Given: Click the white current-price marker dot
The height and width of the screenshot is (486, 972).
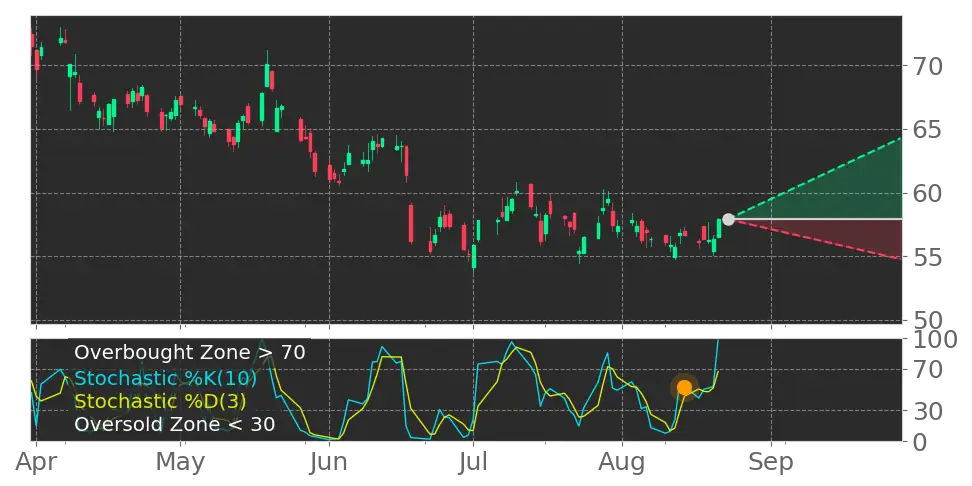Looking at the screenshot, I should [728, 219].
